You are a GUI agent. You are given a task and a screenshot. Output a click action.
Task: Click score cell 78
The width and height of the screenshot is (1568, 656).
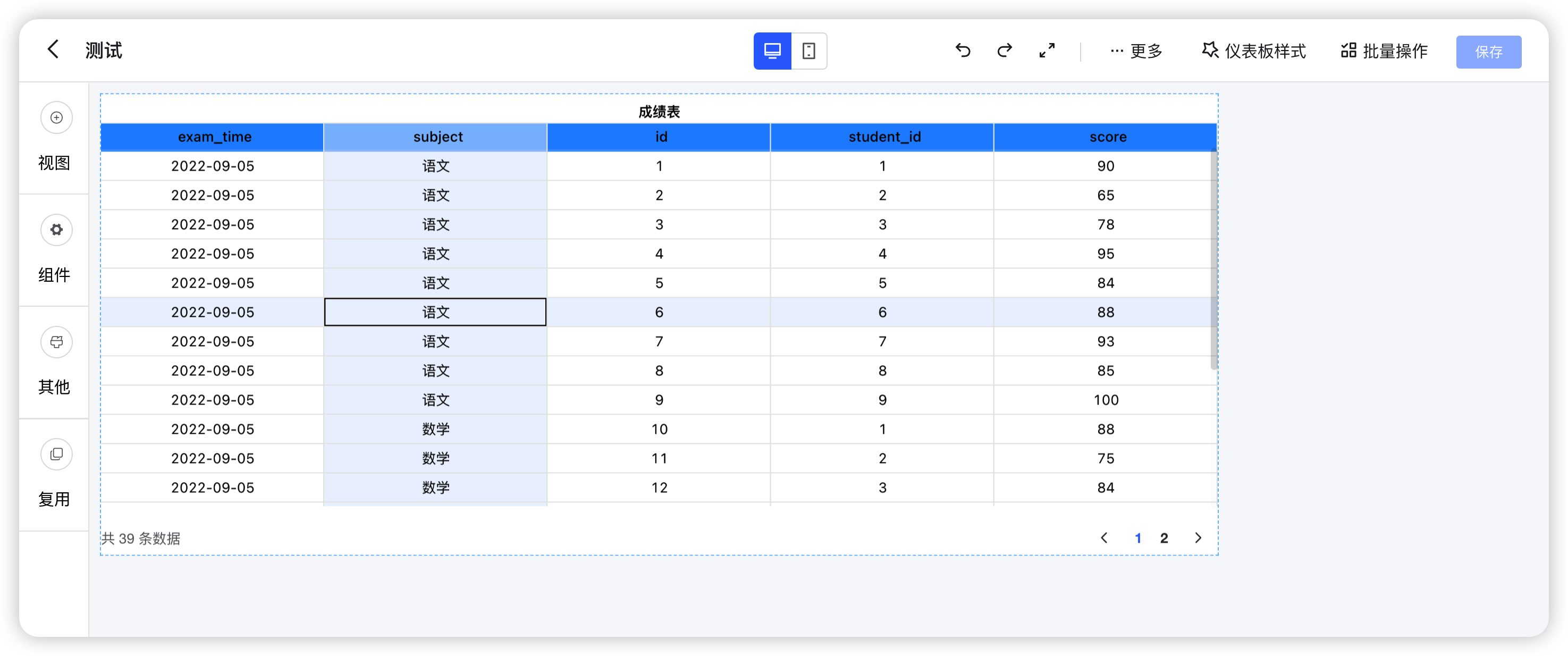pos(1106,224)
